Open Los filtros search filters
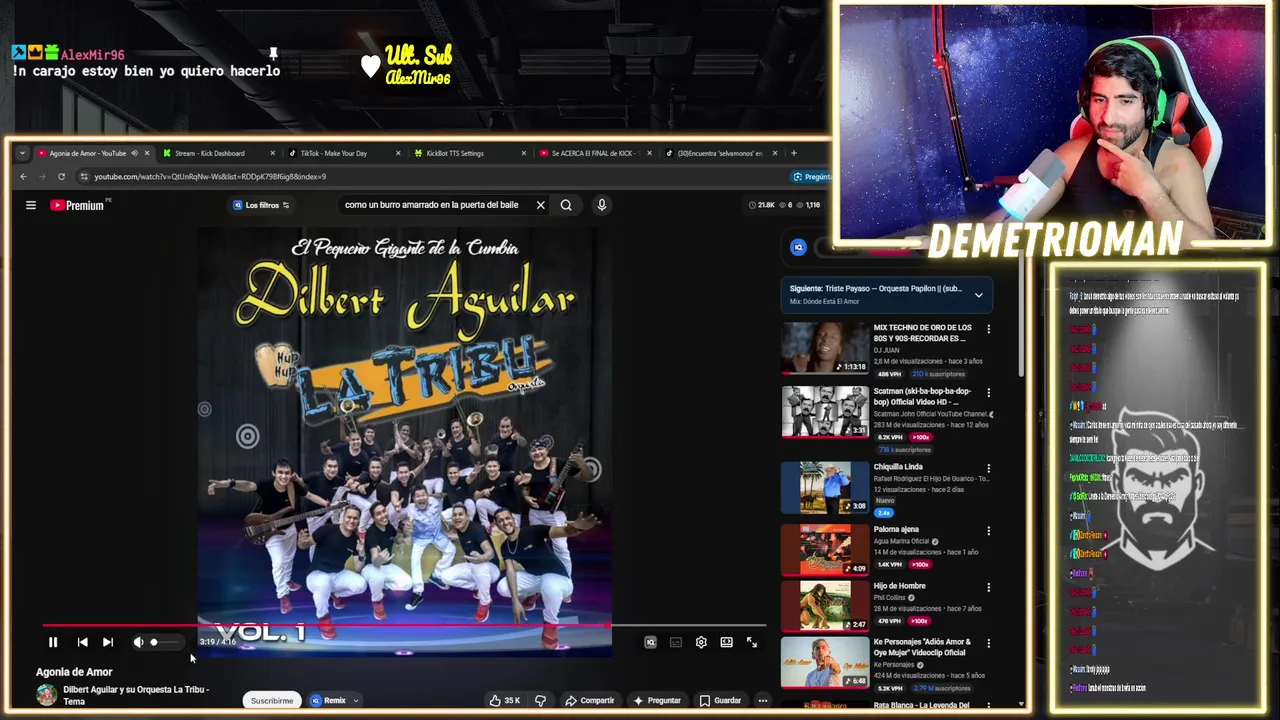Viewport: 1280px width, 720px height. click(261, 205)
